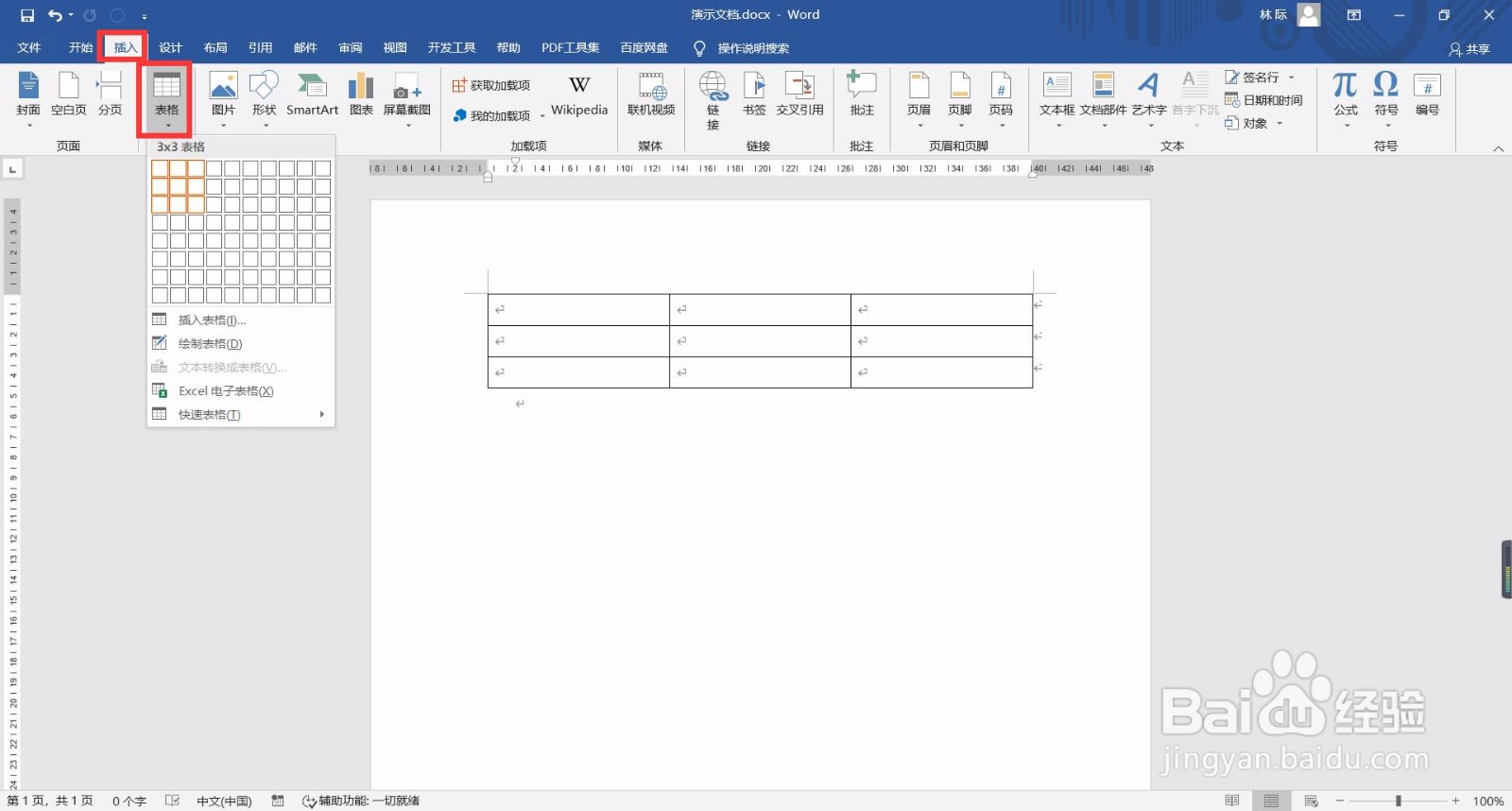Open the Table (表格) button

coord(166,99)
